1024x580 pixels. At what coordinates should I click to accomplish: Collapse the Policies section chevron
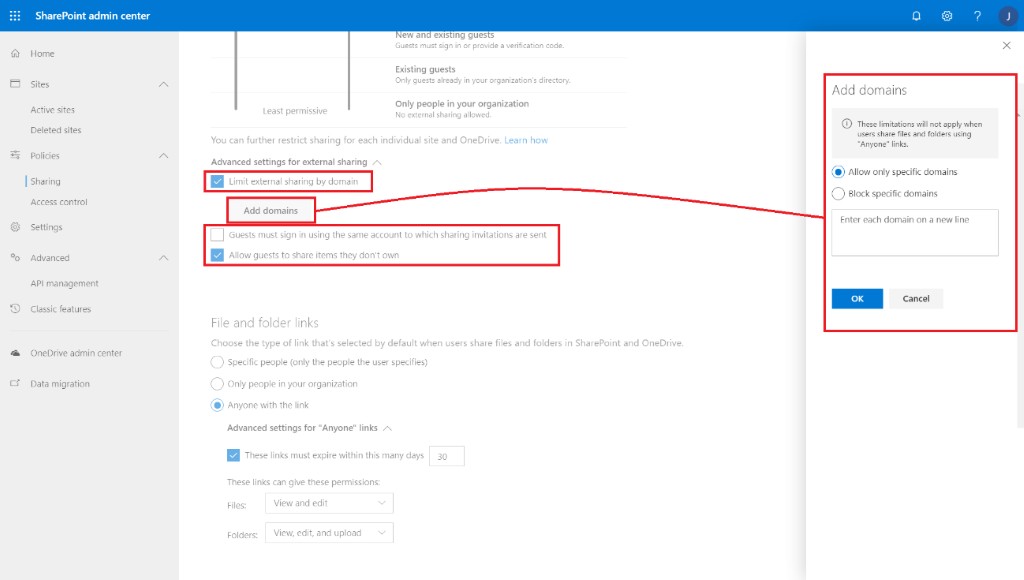[163, 155]
